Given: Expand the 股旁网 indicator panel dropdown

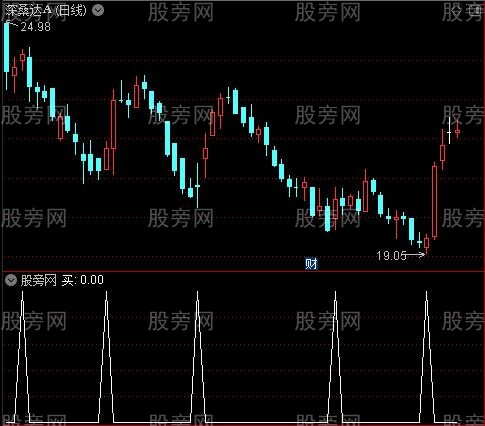Looking at the screenshot, I should coord(11,280).
